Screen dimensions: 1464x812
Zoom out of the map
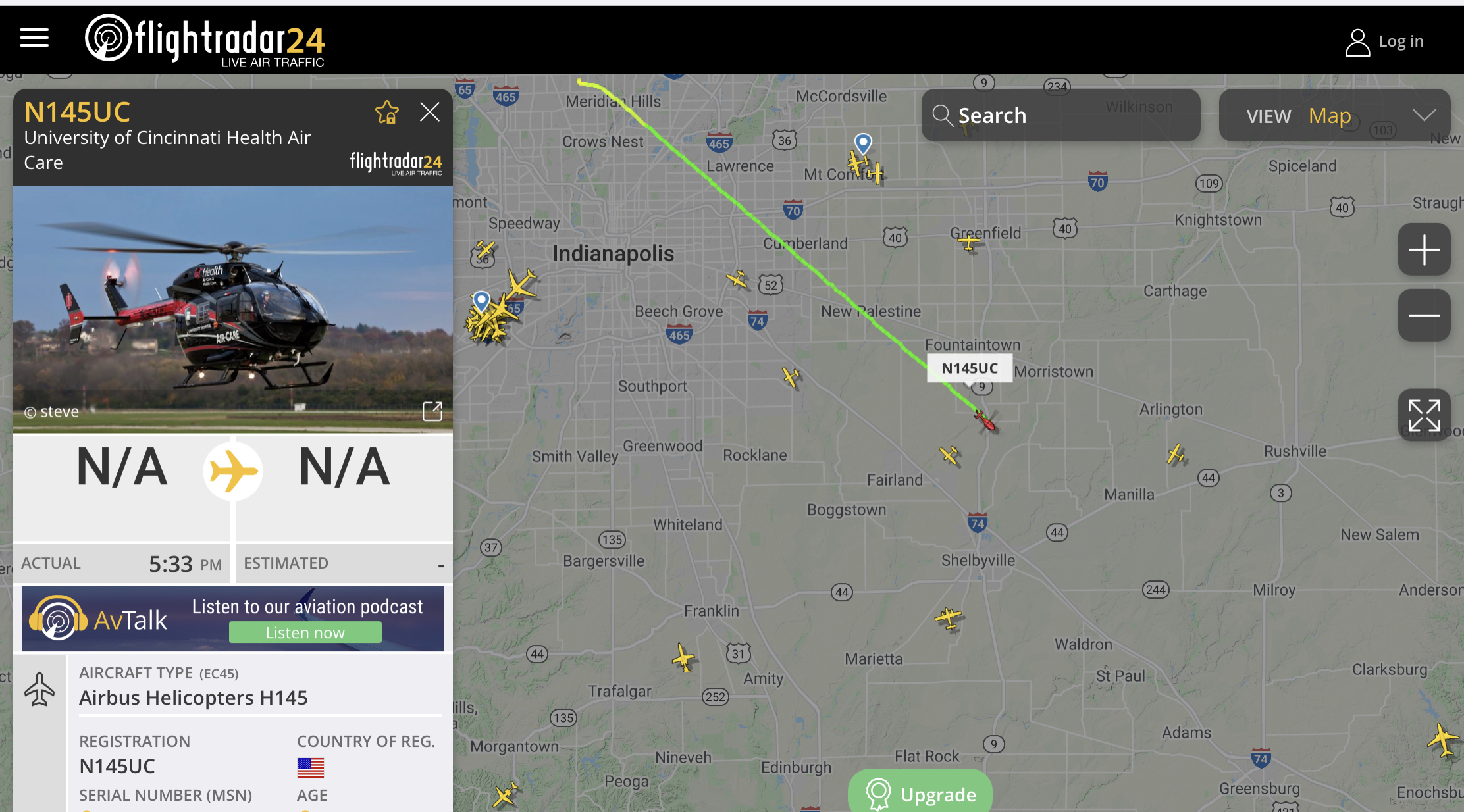pos(1425,316)
